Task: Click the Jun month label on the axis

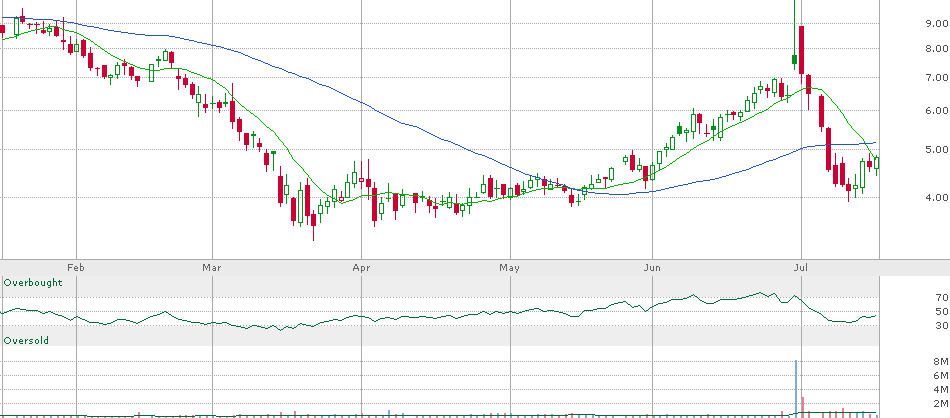Action: [x=652, y=267]
